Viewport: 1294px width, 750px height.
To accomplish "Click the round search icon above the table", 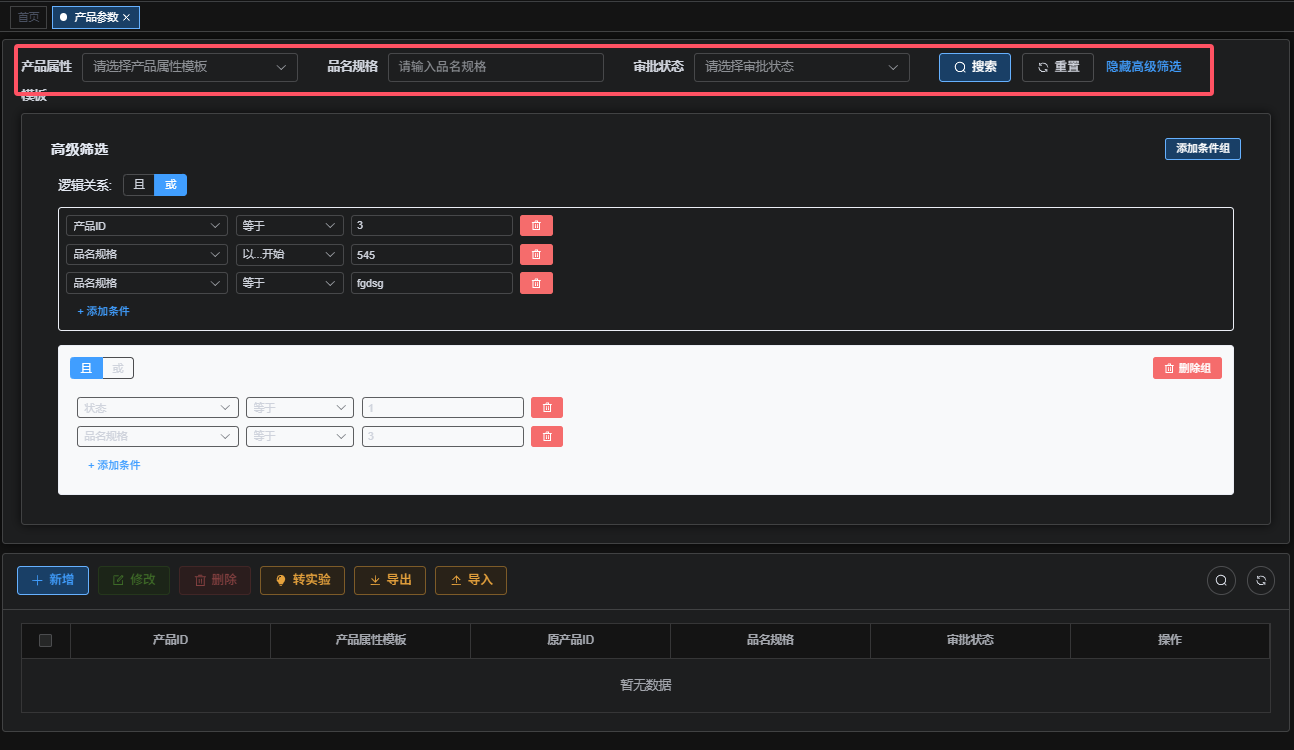I will coord(1221,580).
